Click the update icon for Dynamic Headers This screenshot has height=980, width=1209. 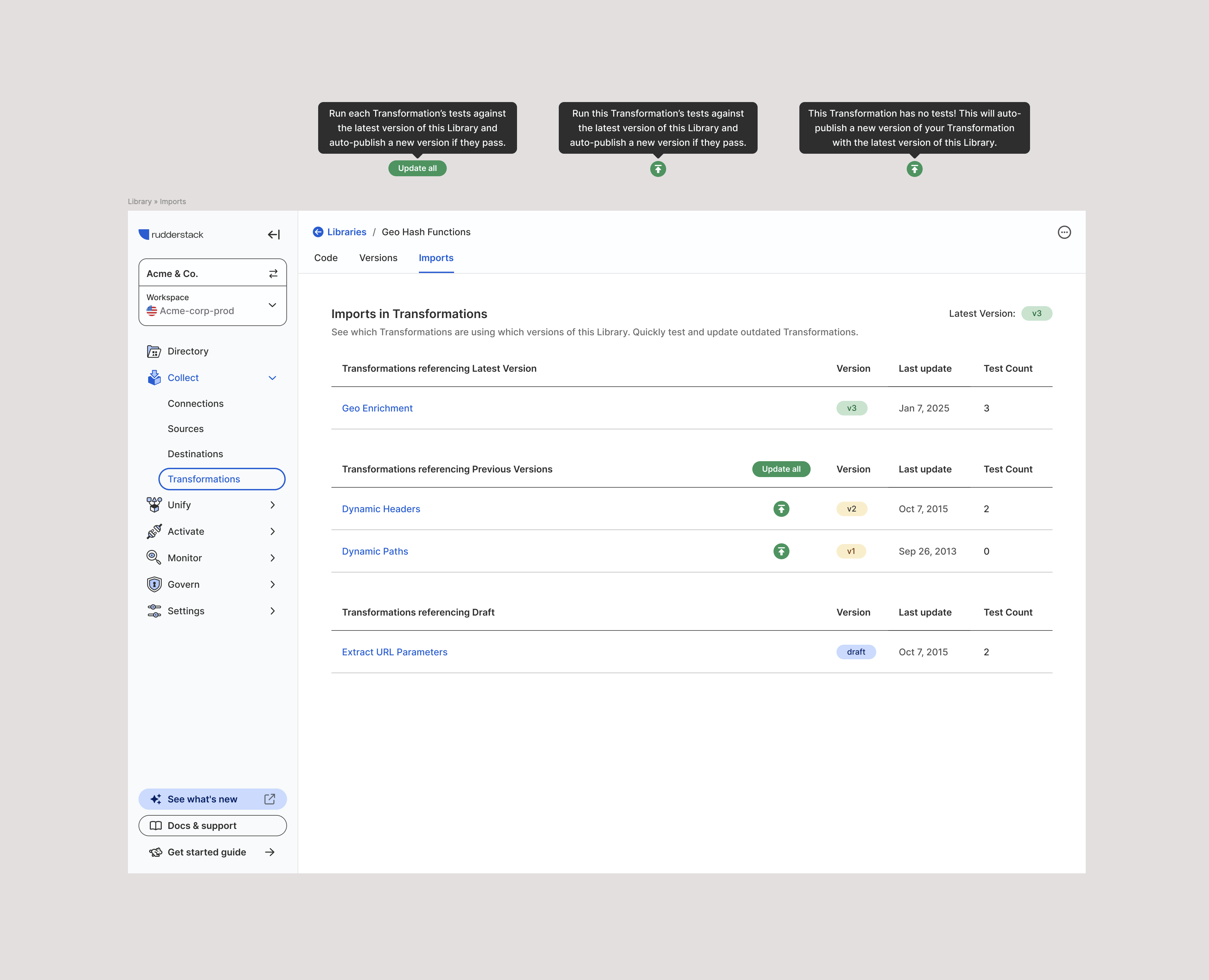[x=781, y=509]
